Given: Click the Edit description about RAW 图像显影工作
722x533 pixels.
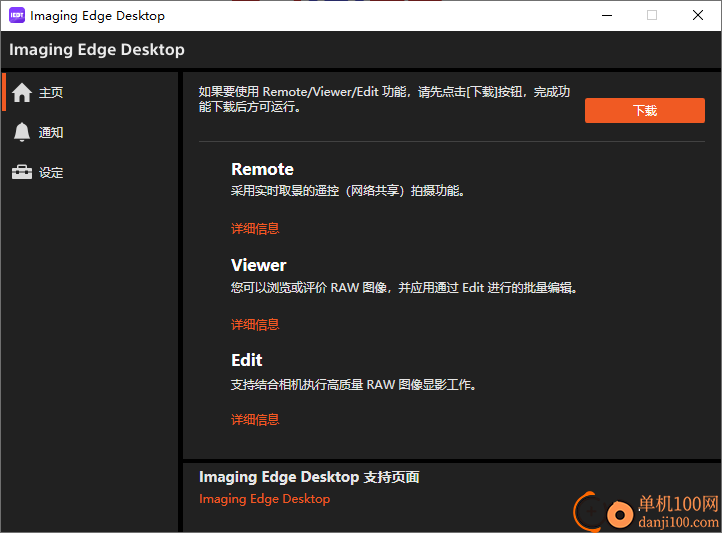Looking at the screenshot, I should [354, 384].
